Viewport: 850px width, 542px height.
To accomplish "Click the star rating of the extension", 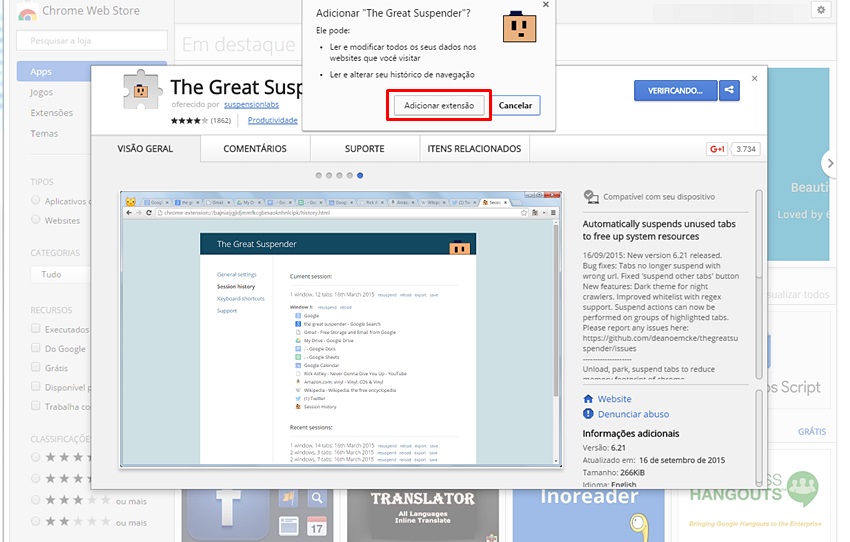I will 189,120.
